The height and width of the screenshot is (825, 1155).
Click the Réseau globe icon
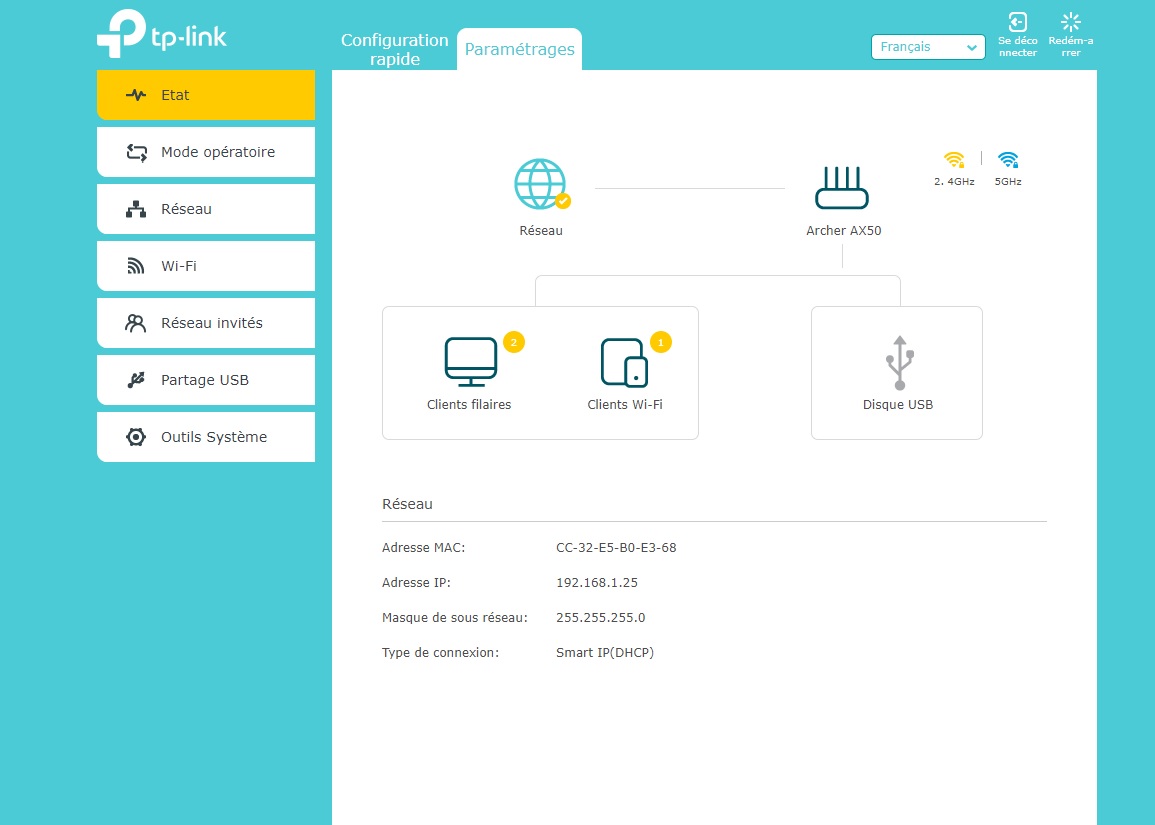tap(540, 184)
